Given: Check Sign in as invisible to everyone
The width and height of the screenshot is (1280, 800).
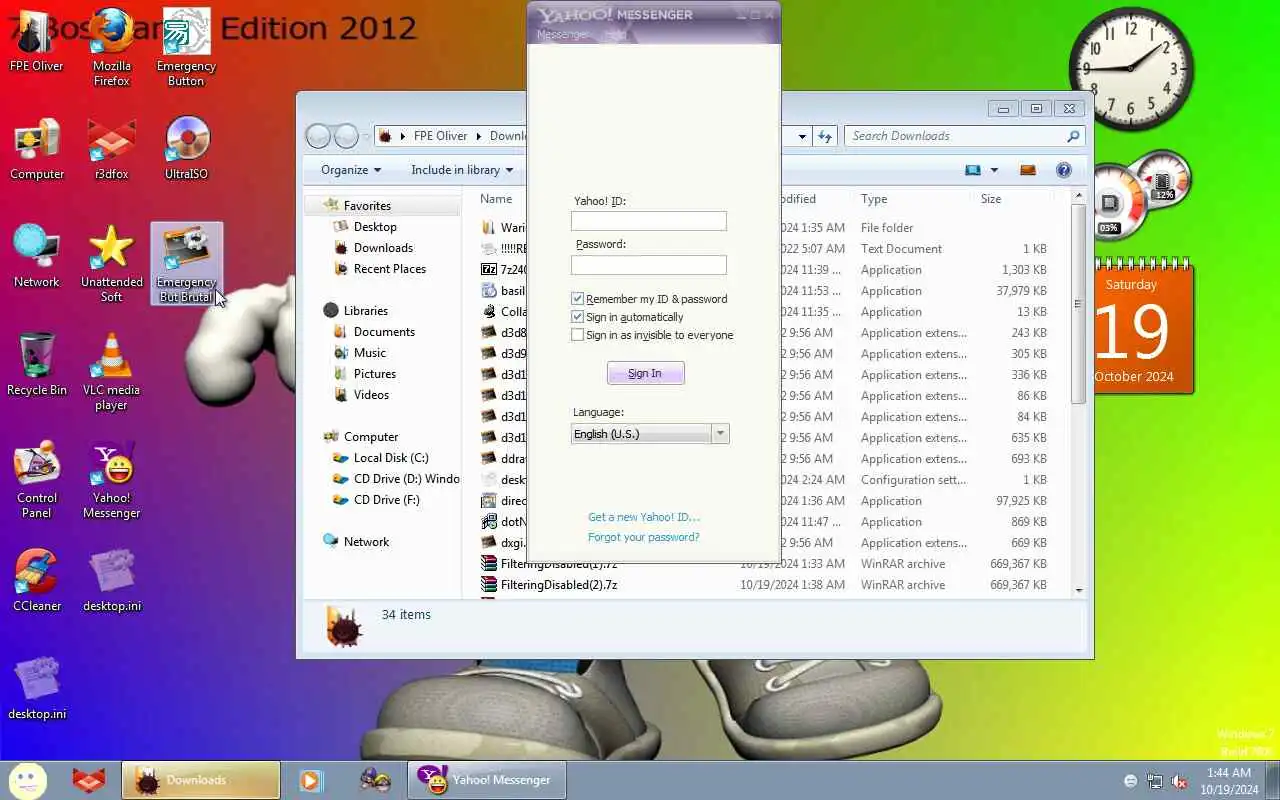Looking at the screenshot, I should 578,335.
